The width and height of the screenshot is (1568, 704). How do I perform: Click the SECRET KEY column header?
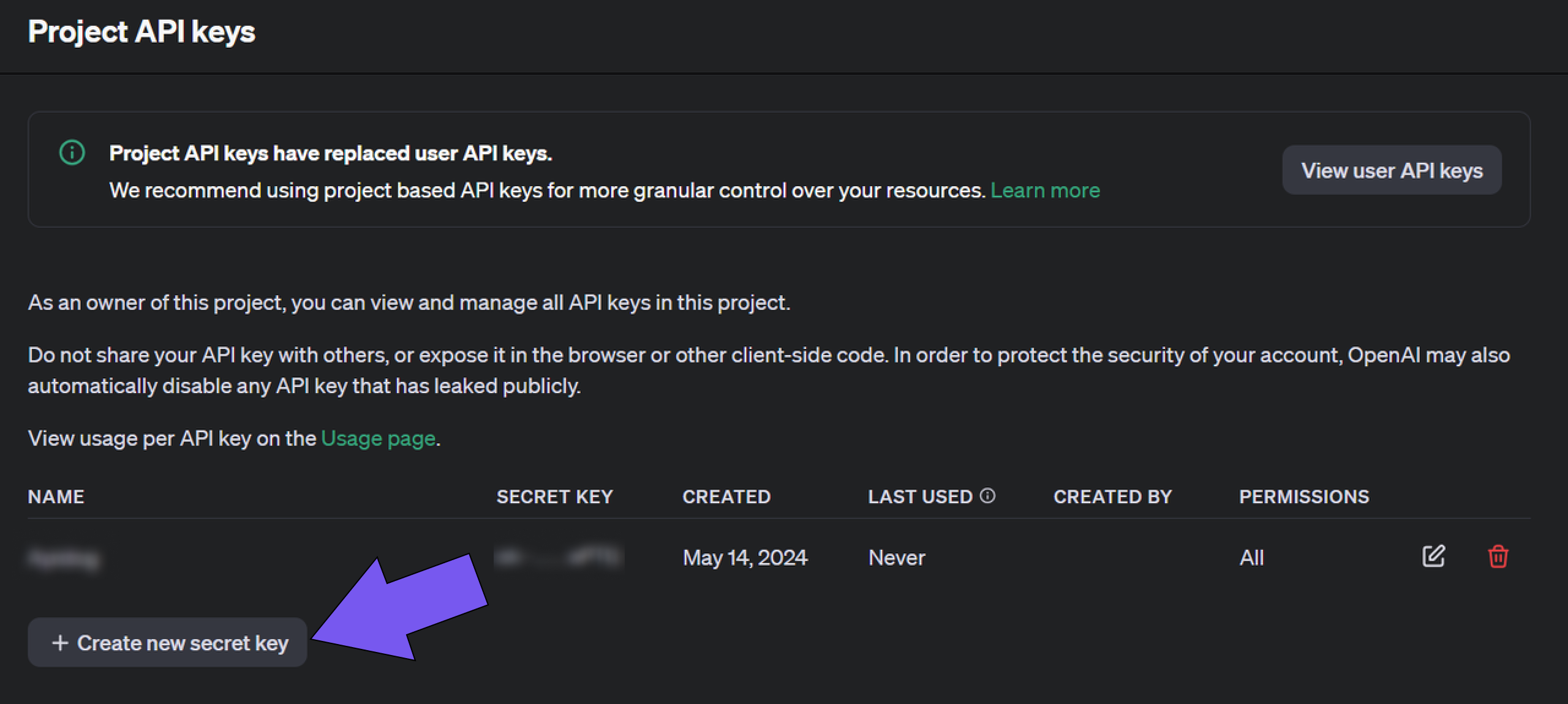point(555,496)
